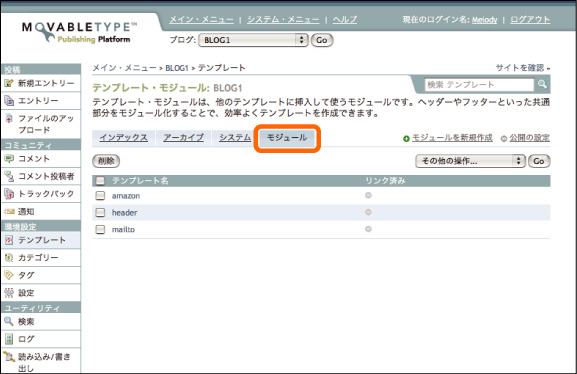577x374 pixels.
Task: Click the ログ log icon
Action: 9,339
